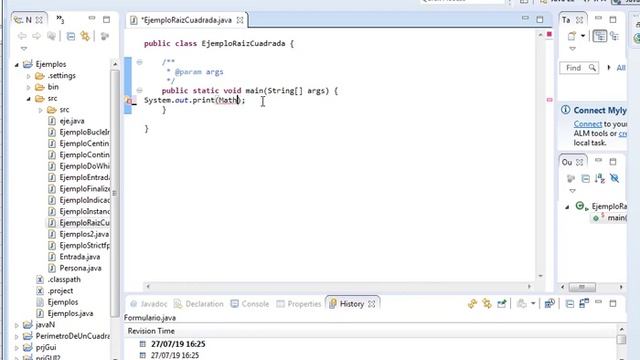Toggle Hide Fields in Outline toolbar

click(x=614, y=178)
